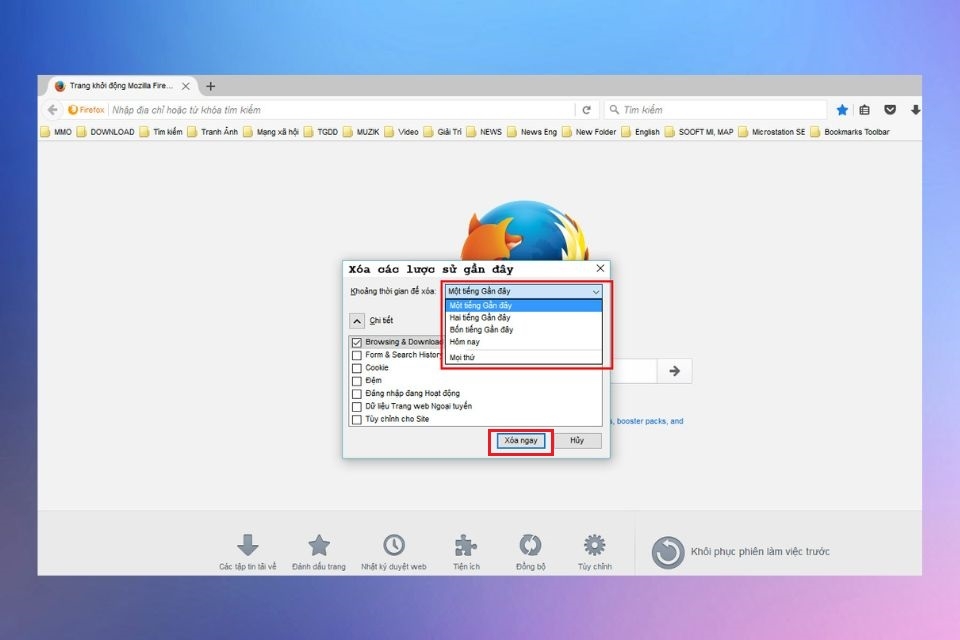Open the Tìm kiếm bookmarks folder
The width and height of the screenshot is (960, 640).
[x=161, y=132]
